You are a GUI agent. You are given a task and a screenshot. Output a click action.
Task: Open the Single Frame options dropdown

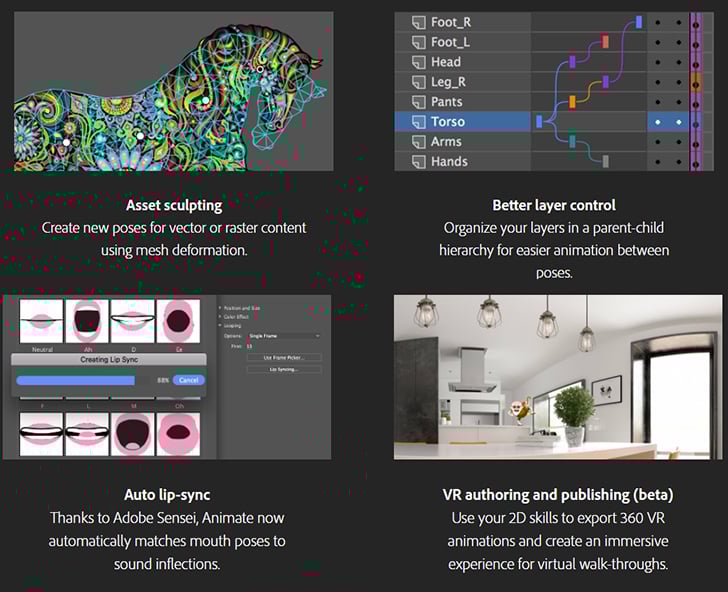(x=283, y=336)
